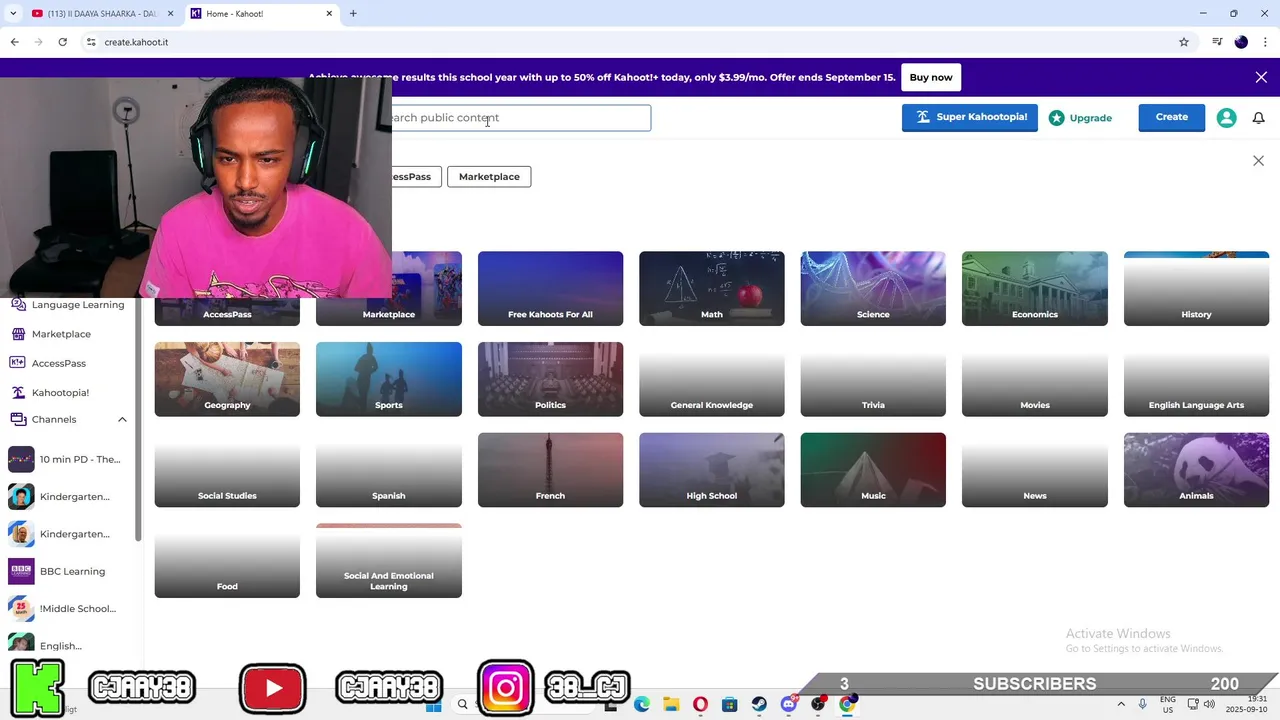The width and height of the screenshot is (1280, 720).
Task: Open the Trivia category card
Action: click(x=873, y=379)
